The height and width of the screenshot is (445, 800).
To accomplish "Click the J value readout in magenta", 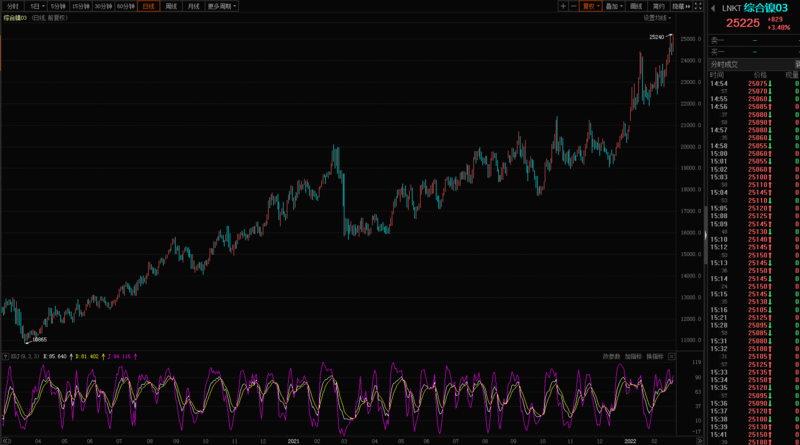I will 119,356.
